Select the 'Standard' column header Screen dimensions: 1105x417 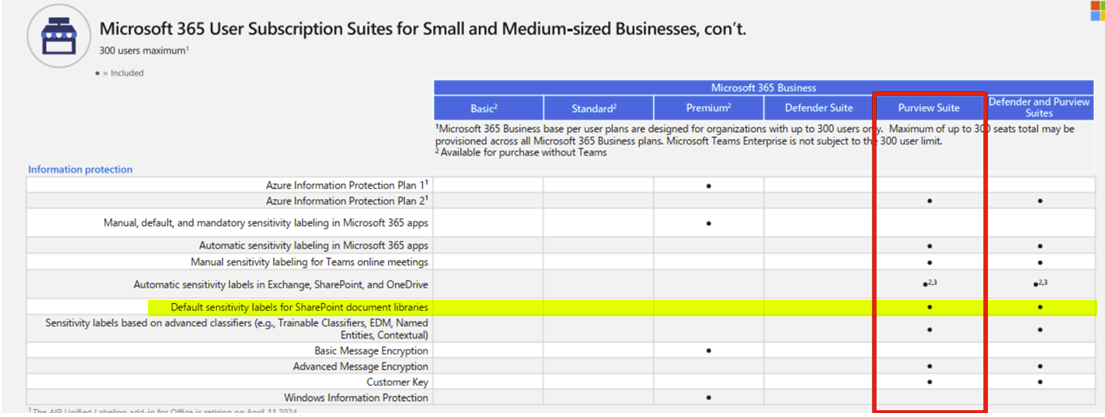click(x=598, y=108)
